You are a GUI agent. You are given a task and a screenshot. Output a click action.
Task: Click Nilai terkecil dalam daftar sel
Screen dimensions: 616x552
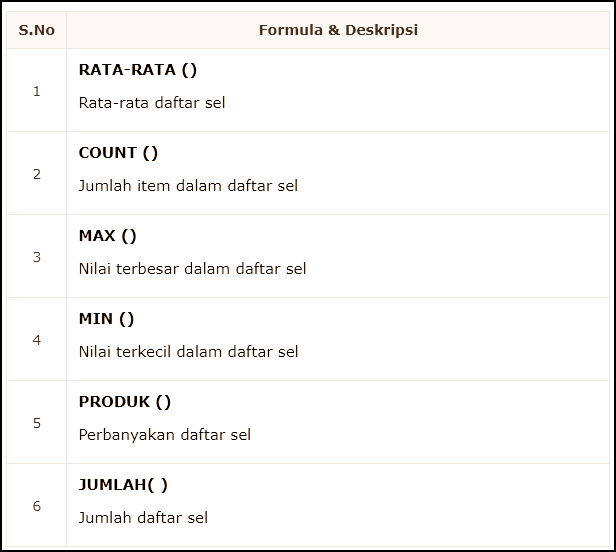click(x=189, y=352)
